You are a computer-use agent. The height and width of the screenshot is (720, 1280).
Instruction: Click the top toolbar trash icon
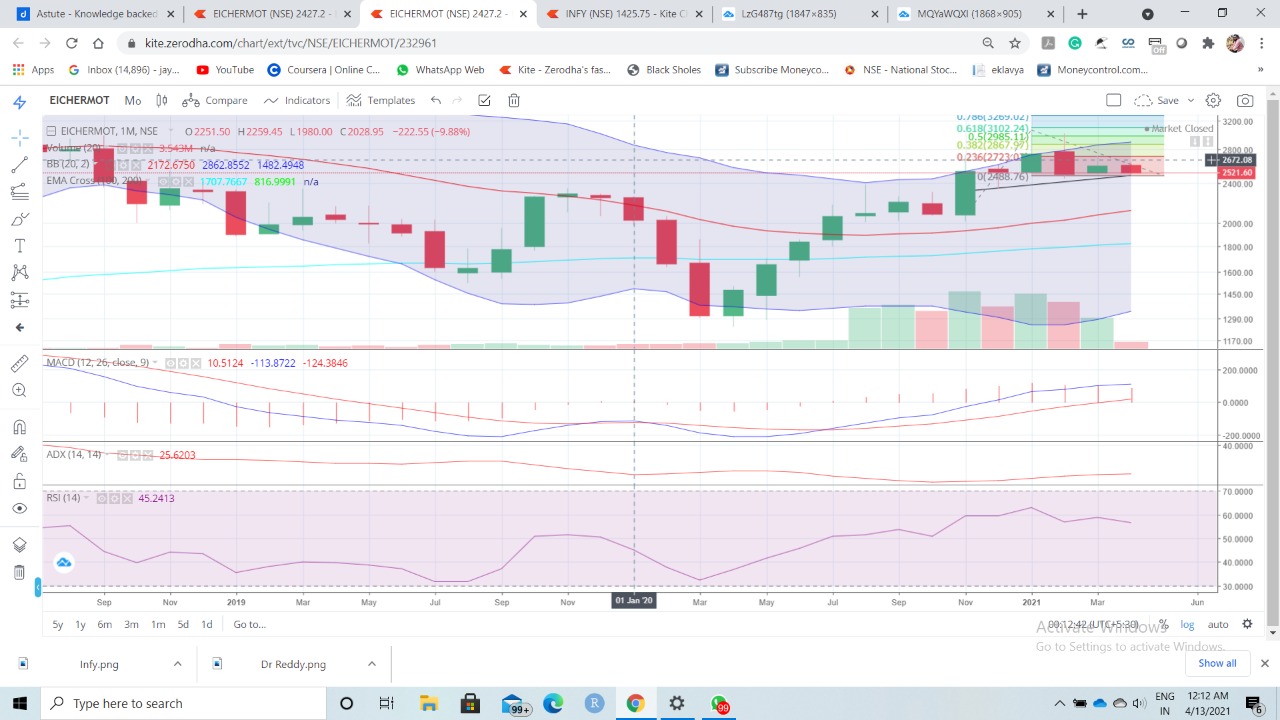click(514, 100)
